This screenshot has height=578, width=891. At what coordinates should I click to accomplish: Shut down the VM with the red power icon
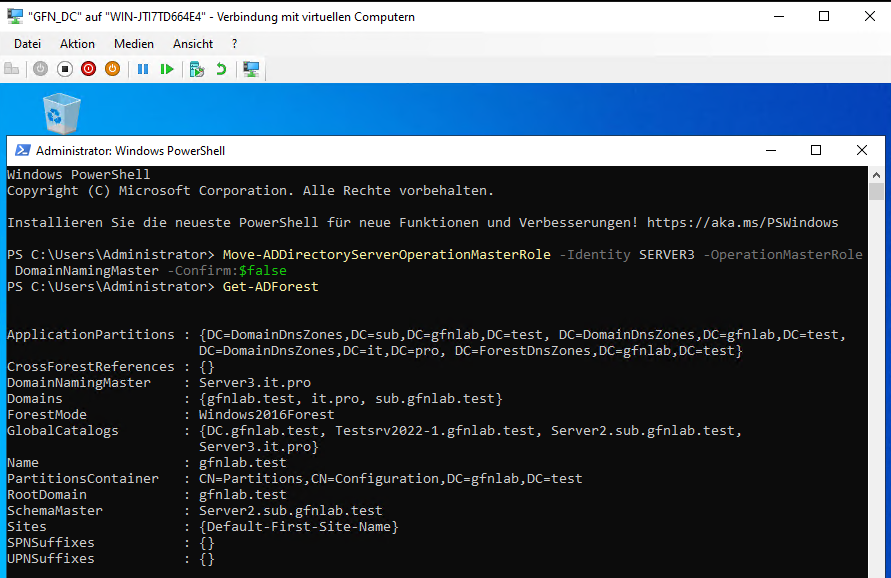[88, 69]
